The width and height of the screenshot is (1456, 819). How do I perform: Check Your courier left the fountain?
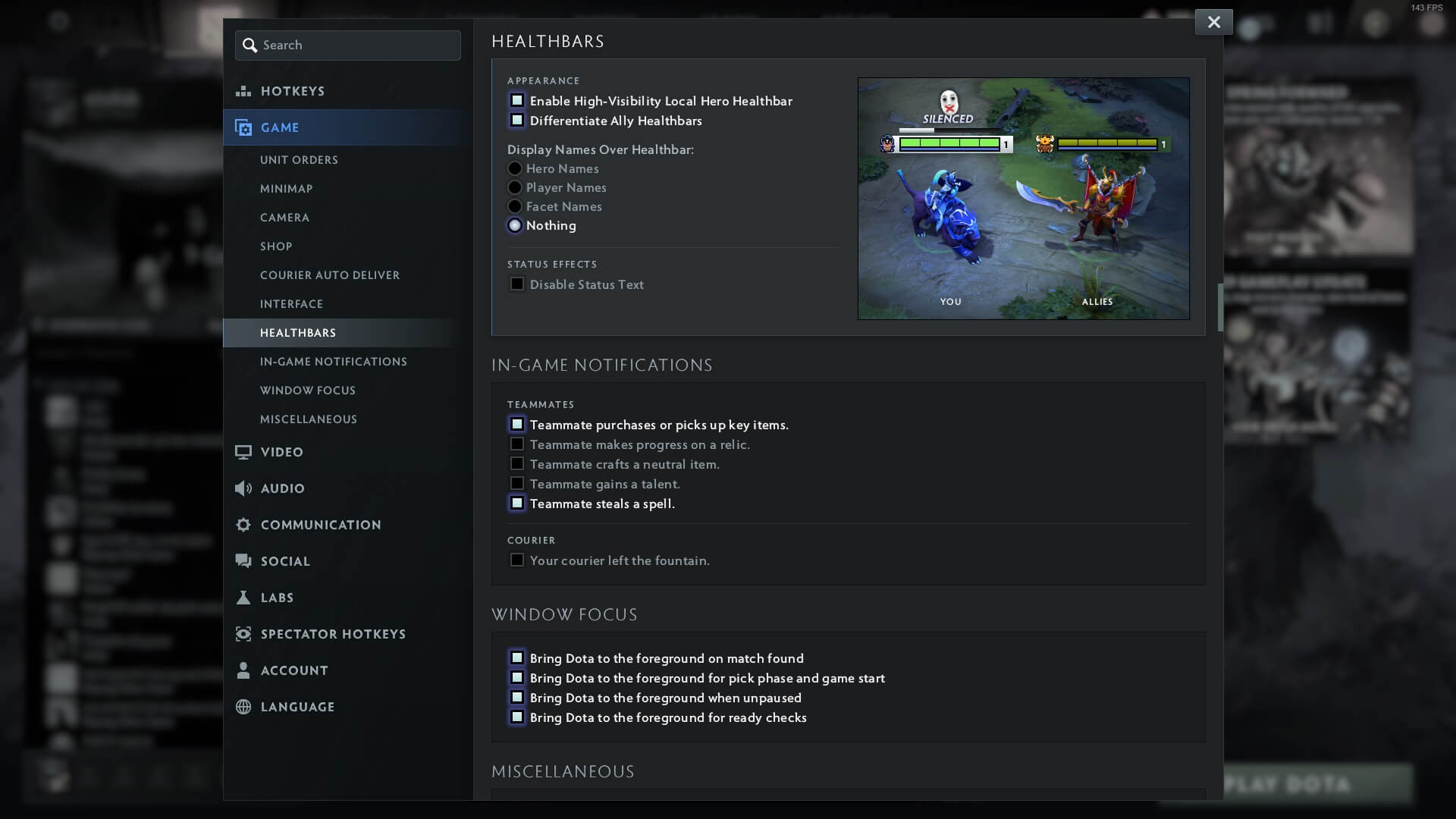(517, 560)
